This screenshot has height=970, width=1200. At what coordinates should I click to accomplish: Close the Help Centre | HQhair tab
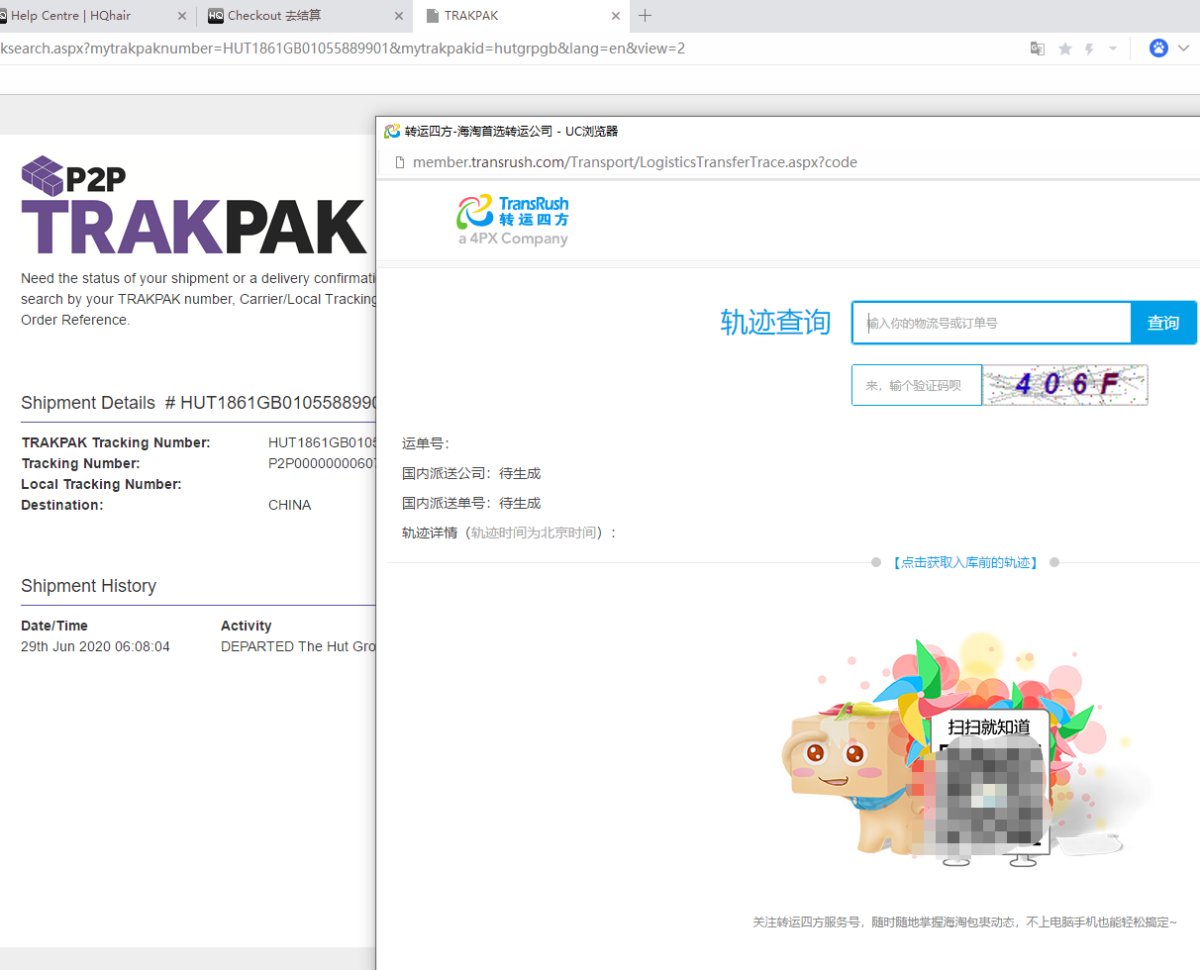[x=181, y=16]
